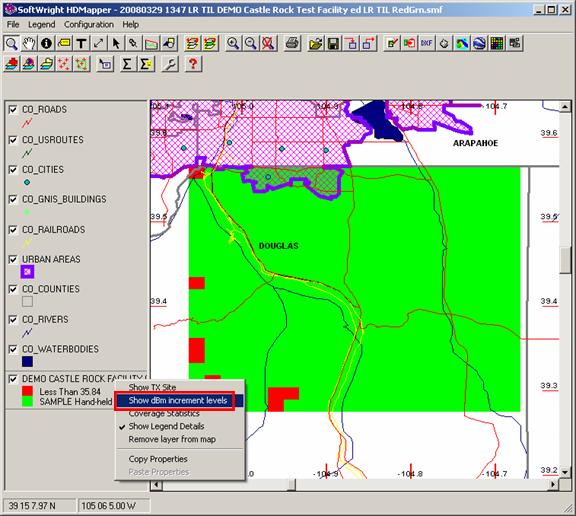Click the longitude readout 105 06 5.00 W
The height and width of the screenshot is (516, 576).
pos(114,506)
